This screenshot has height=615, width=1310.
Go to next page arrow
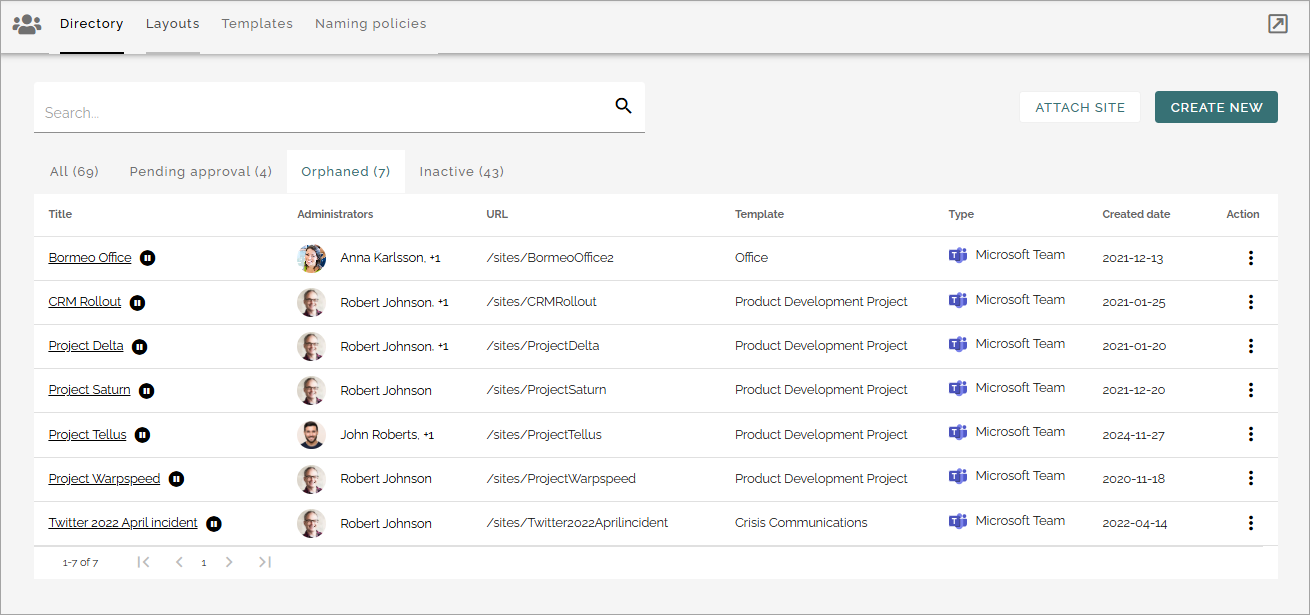tap(229, 562)
